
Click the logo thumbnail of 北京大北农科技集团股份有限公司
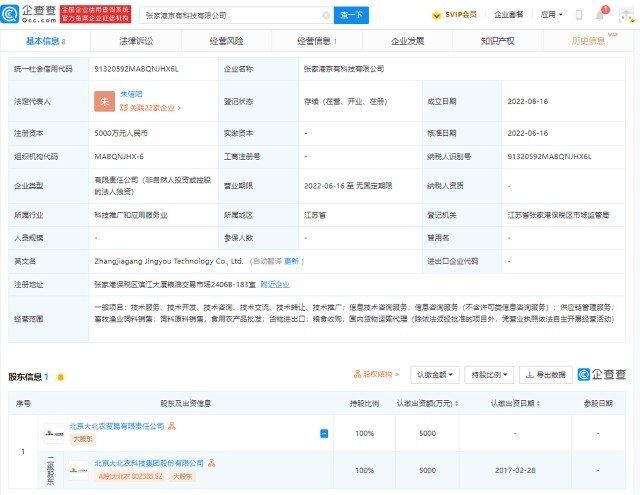point(78,470)
